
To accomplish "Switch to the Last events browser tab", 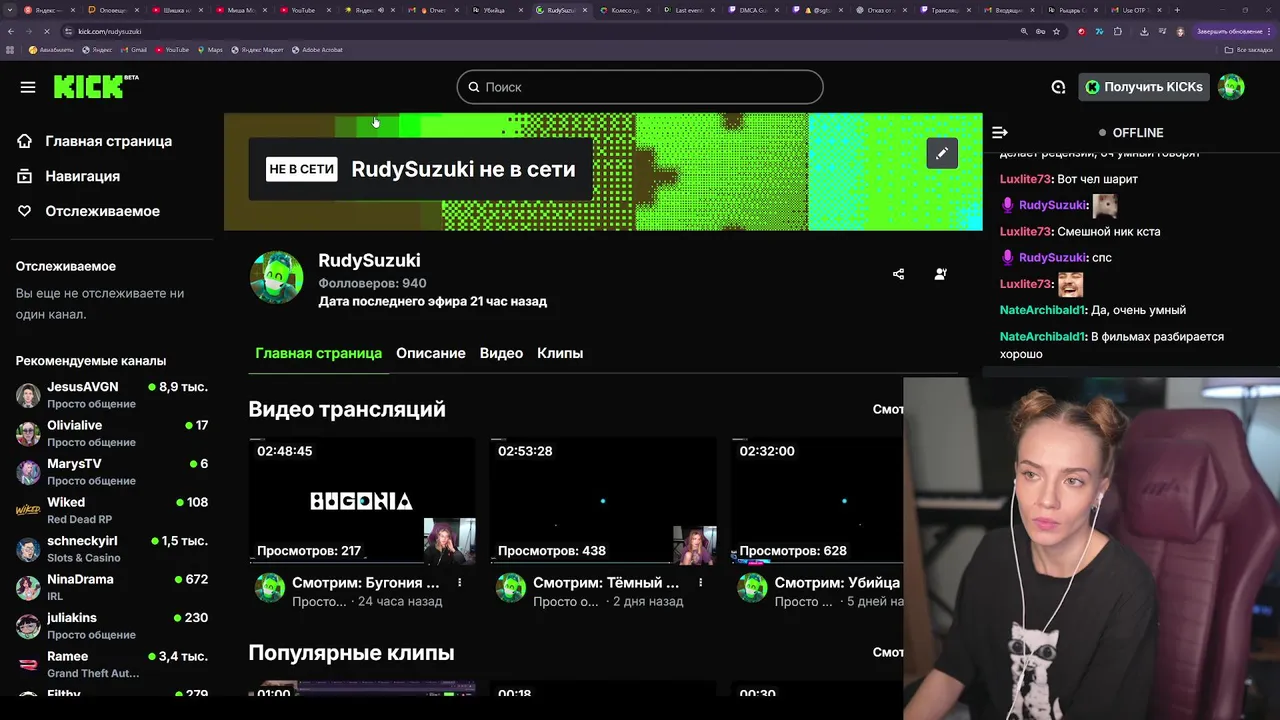I will click(687, 10).
